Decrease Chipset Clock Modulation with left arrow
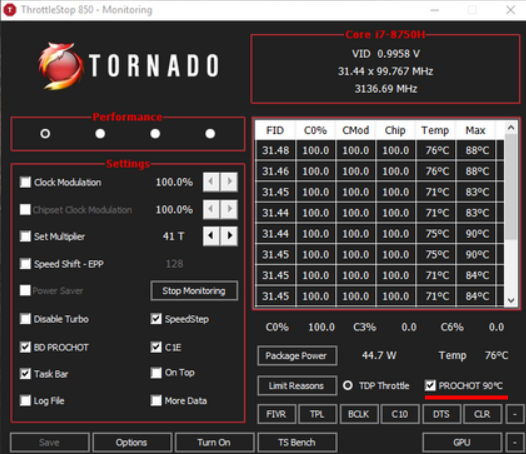The image size is (526, 454). click(x=211, y=209)
